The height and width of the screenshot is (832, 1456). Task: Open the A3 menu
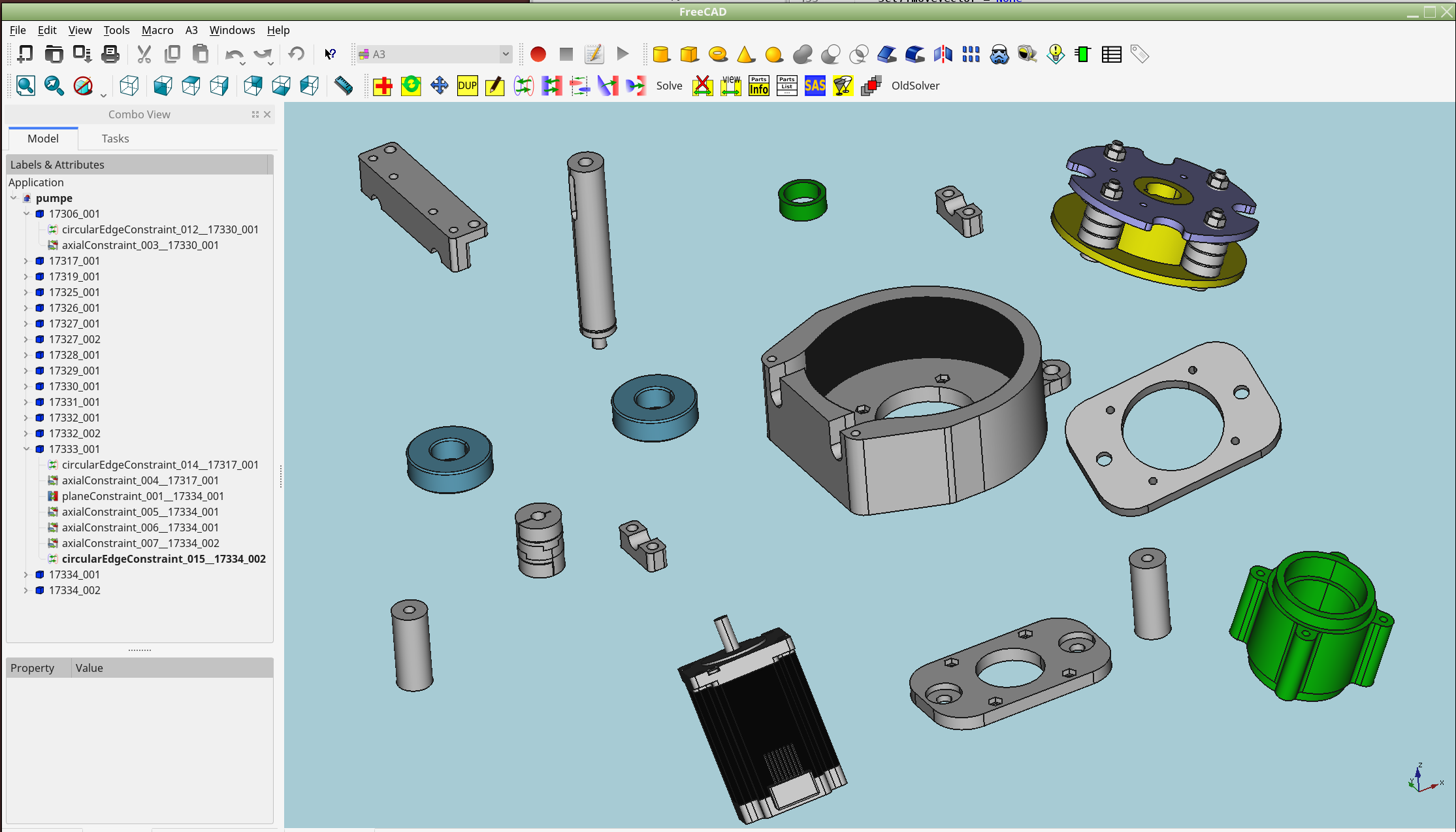[191, 30]
